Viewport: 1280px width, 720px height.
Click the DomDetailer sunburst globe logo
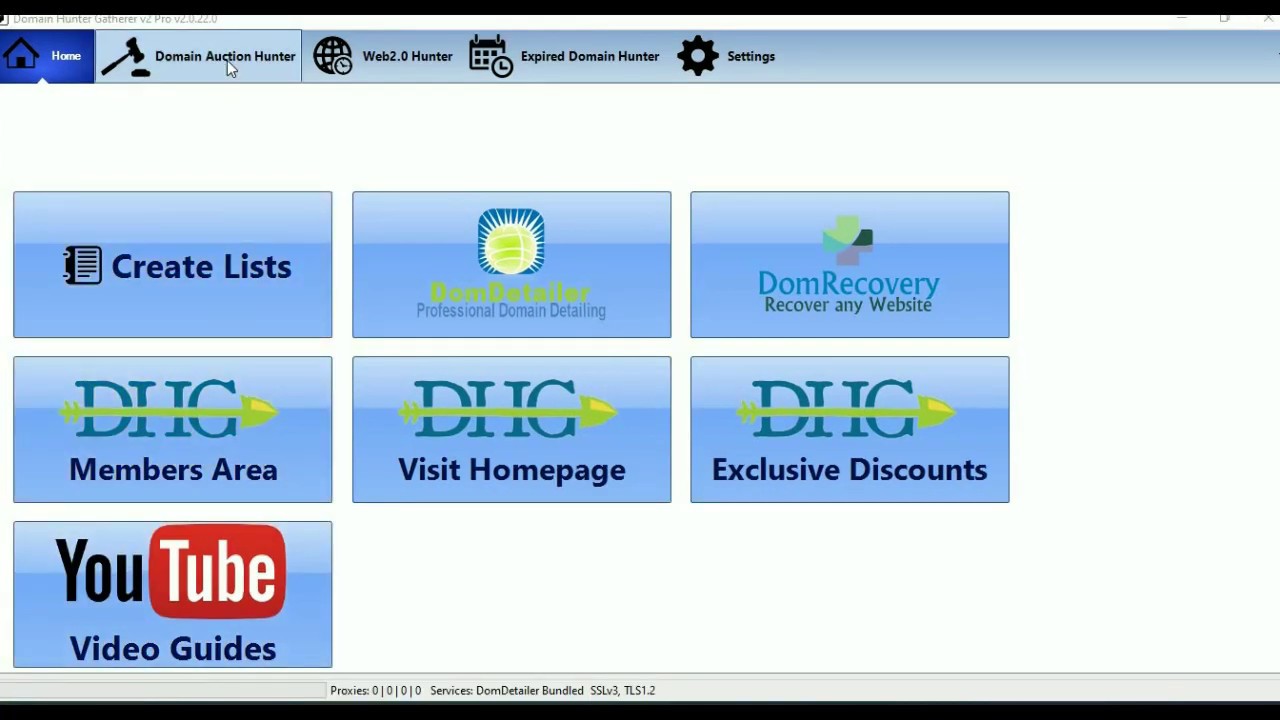[511, 242]
